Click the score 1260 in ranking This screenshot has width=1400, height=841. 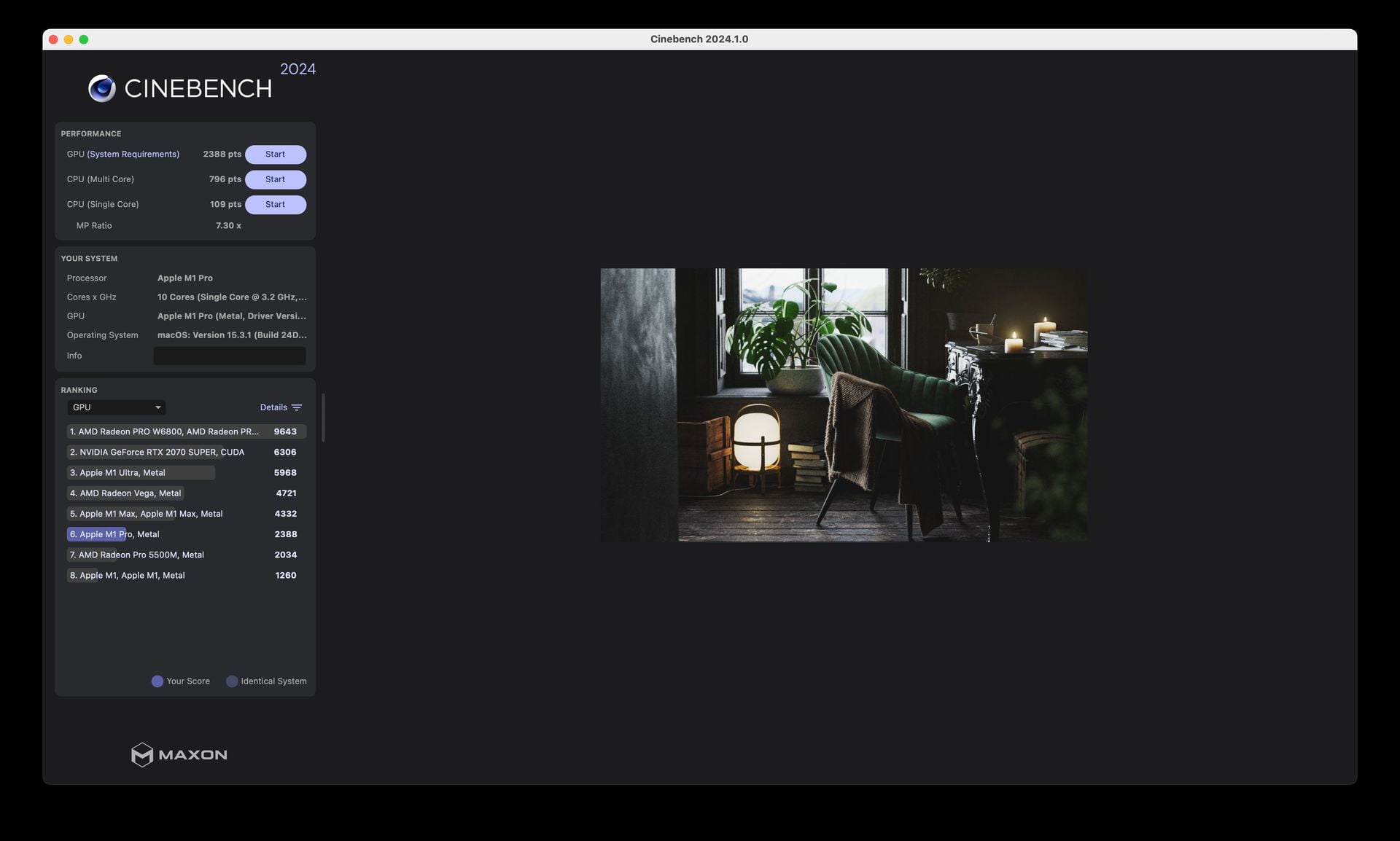(286, 575)
